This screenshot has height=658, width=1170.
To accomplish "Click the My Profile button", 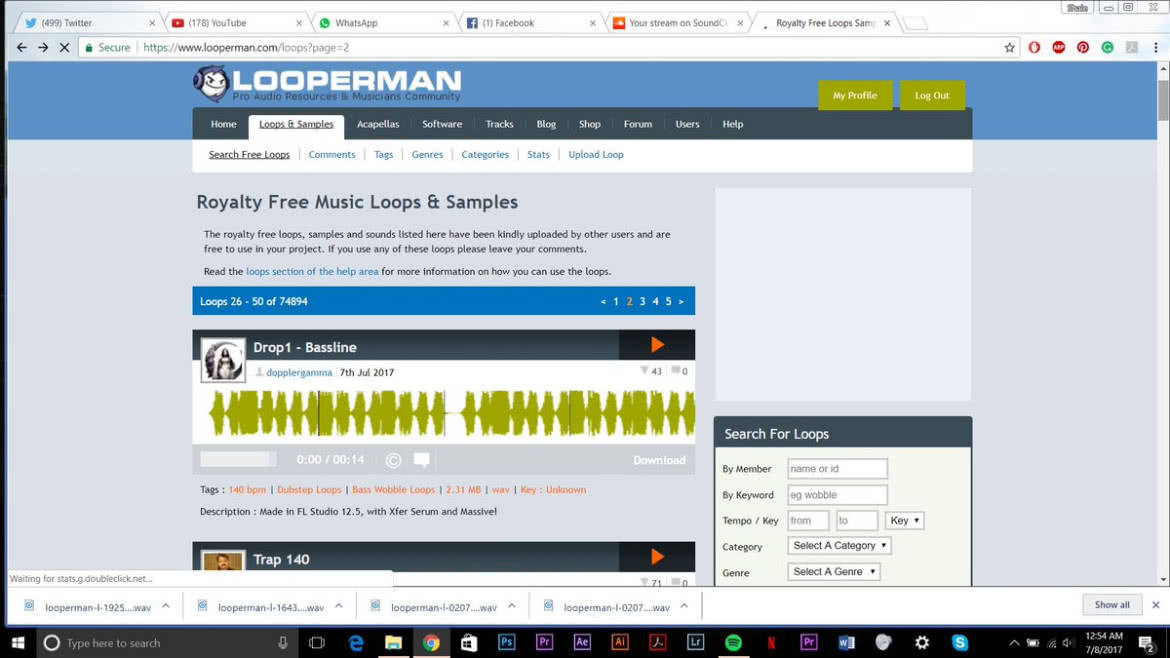I will click(855, 95).
